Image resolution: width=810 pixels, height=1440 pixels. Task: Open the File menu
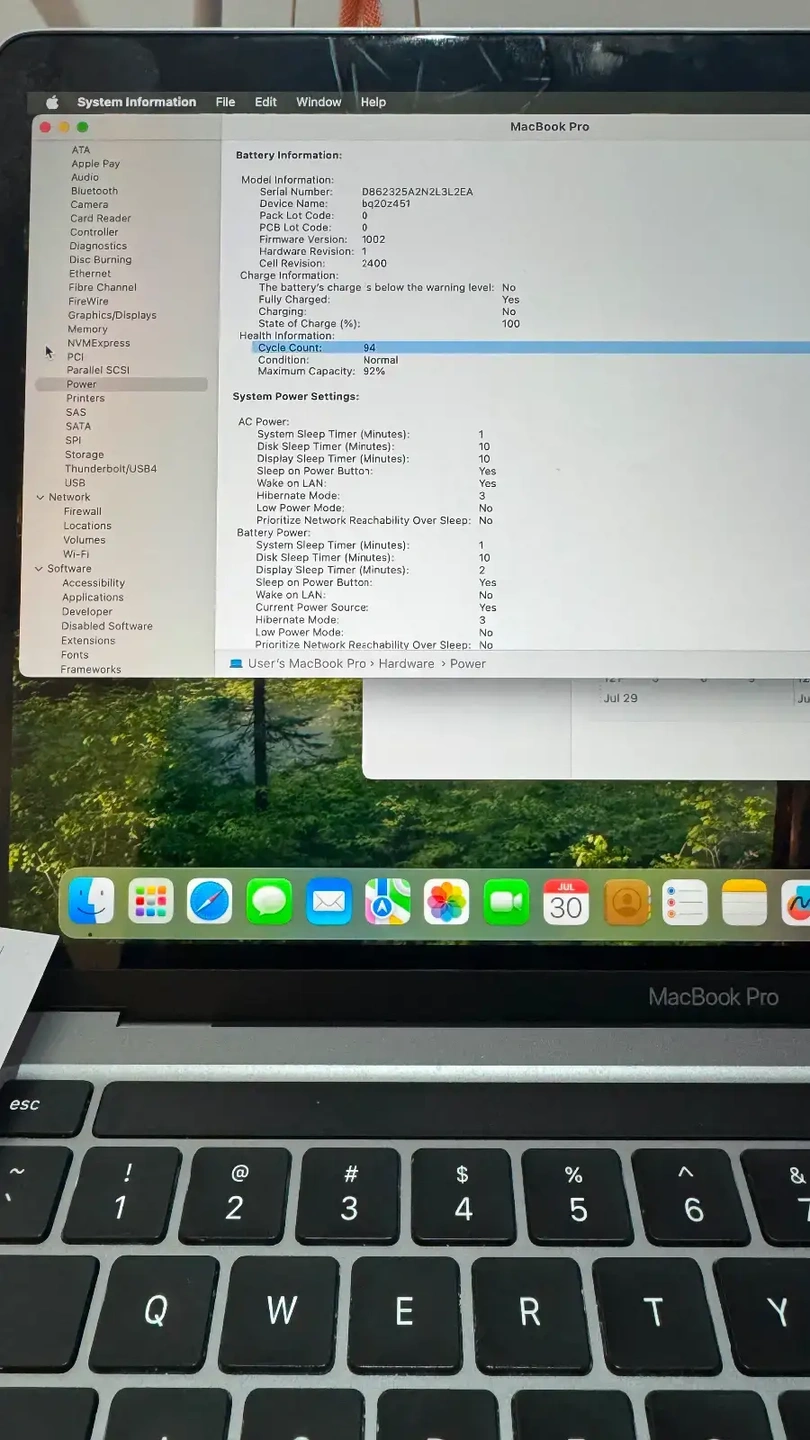[x=225, y=102]
